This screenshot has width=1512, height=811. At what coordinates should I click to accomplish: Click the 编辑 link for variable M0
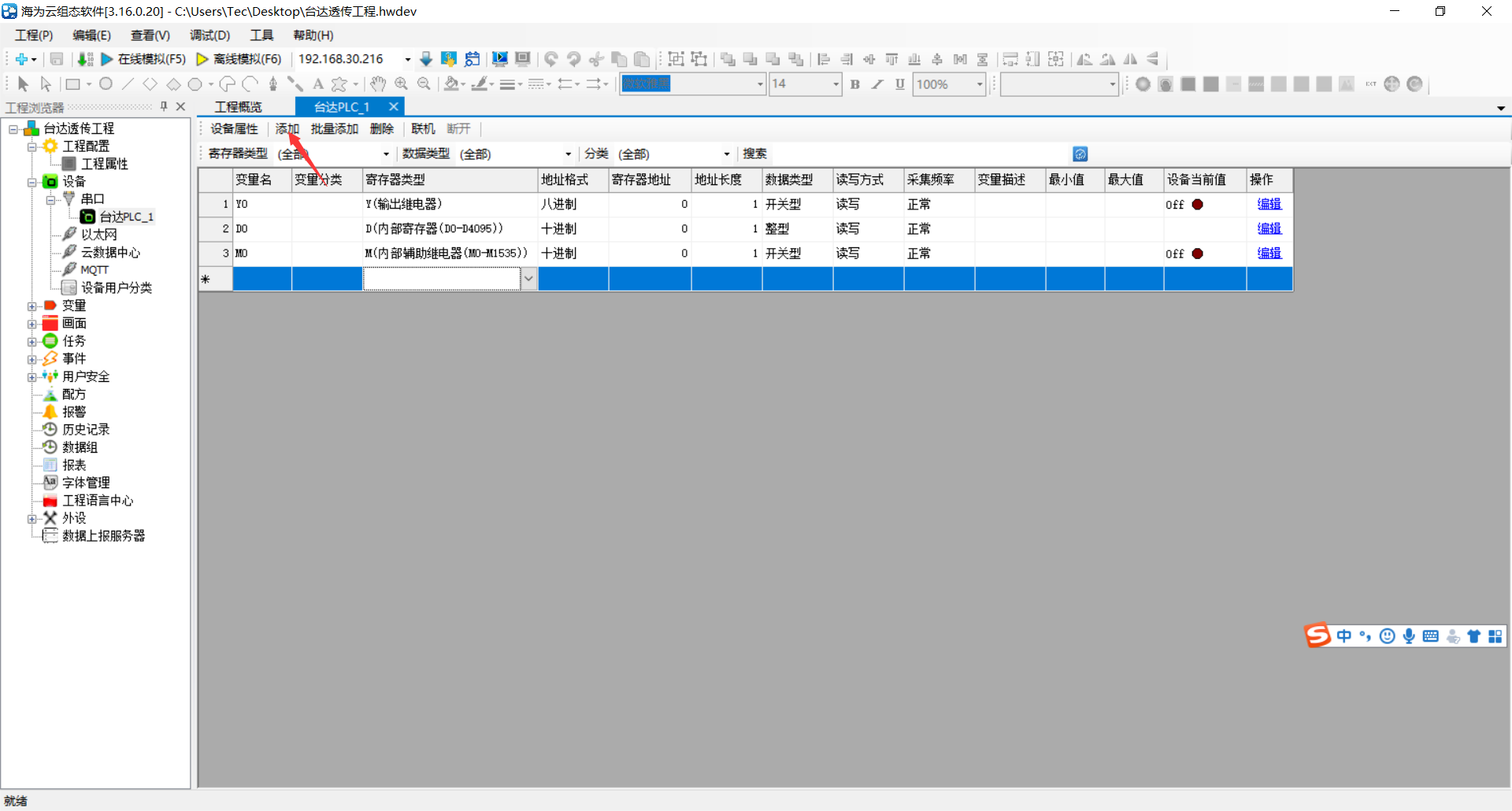pos(1269,253)
